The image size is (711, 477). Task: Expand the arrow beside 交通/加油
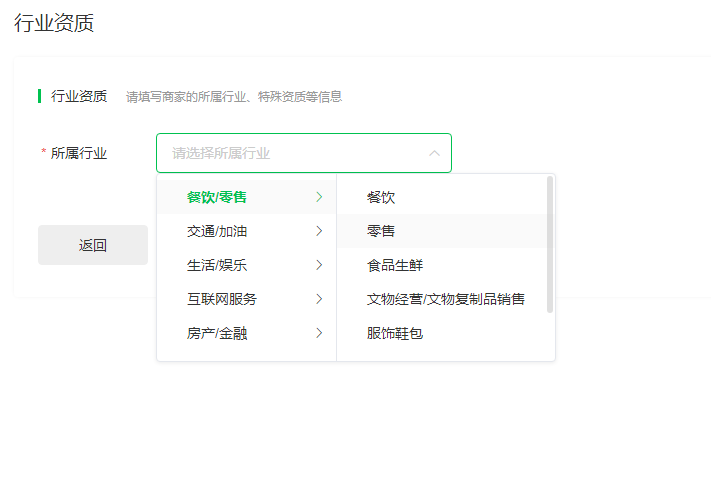point(319,231)
